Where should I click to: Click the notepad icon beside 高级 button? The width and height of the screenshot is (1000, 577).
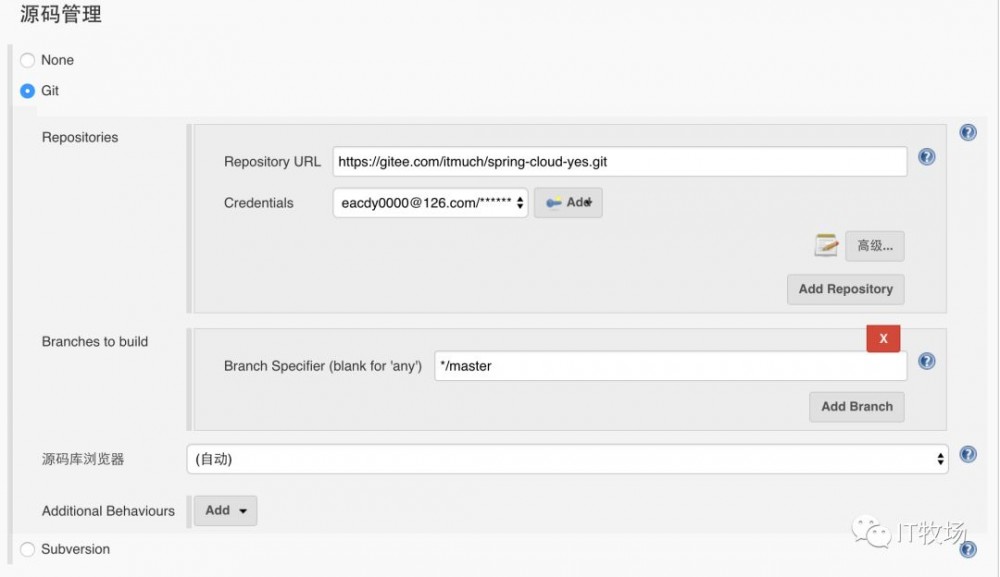point(826,245)
